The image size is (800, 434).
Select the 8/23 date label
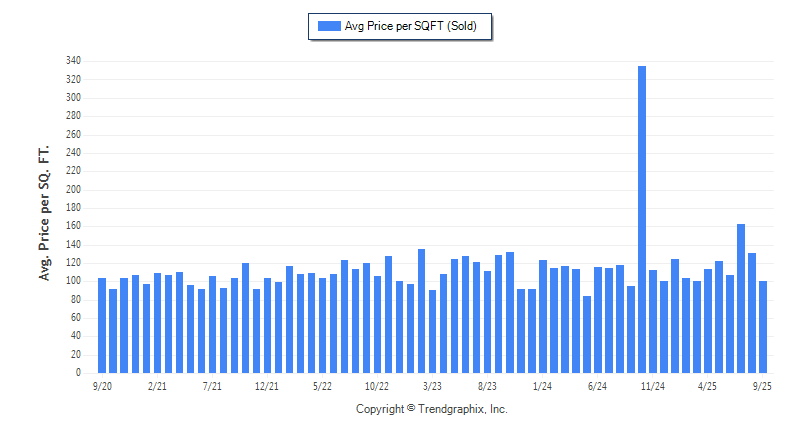(487, 385)
